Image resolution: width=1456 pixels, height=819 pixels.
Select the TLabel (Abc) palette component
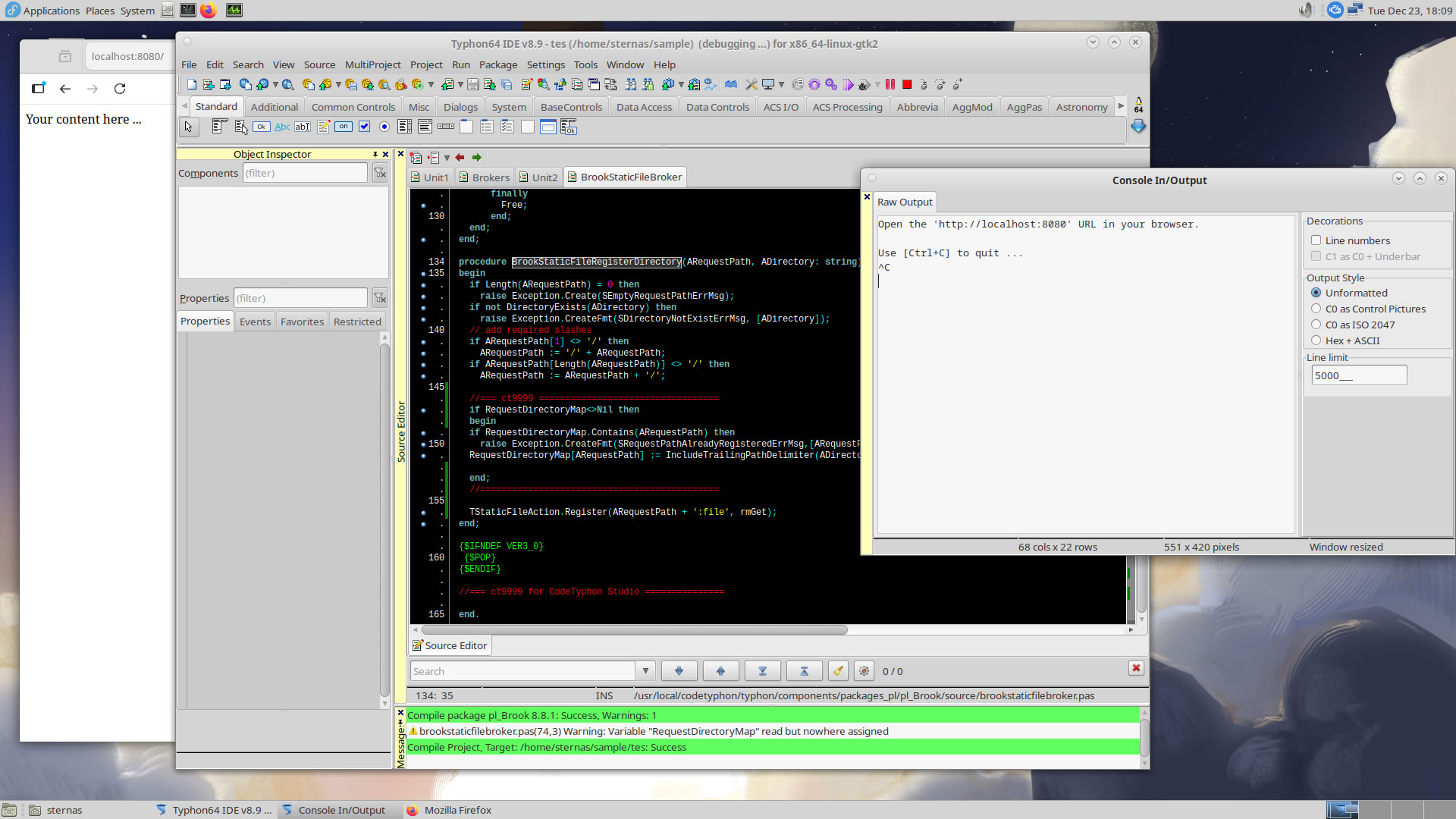282,127
